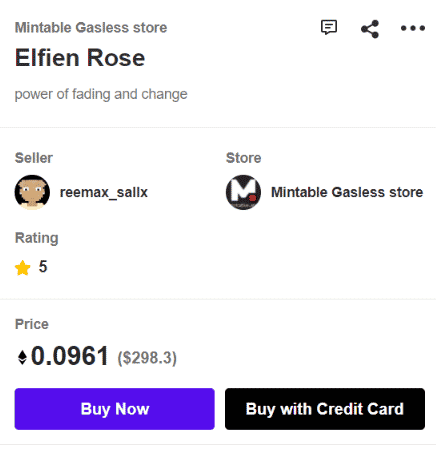Click the seller avatar of reemax_sallx

[32, 192]
